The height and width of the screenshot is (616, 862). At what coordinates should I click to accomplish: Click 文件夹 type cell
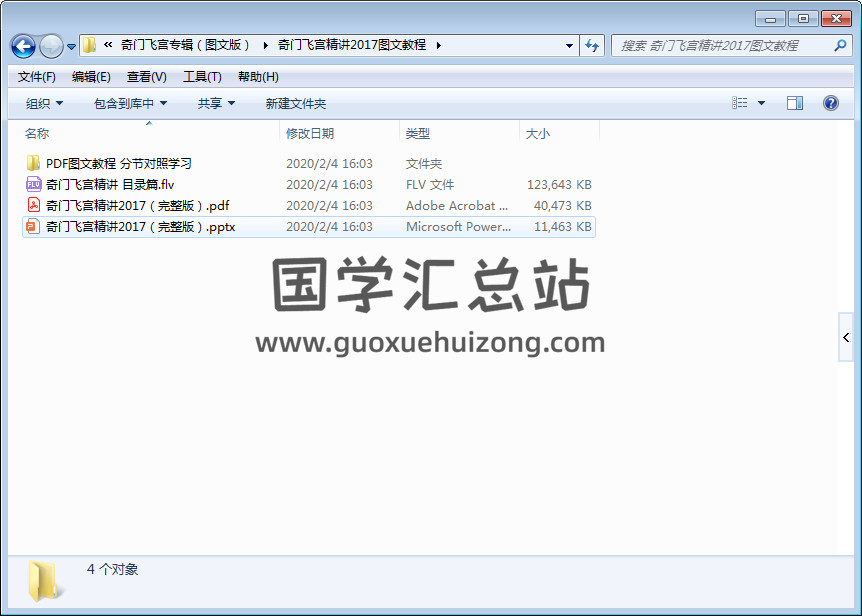click(x=424, y=164)
